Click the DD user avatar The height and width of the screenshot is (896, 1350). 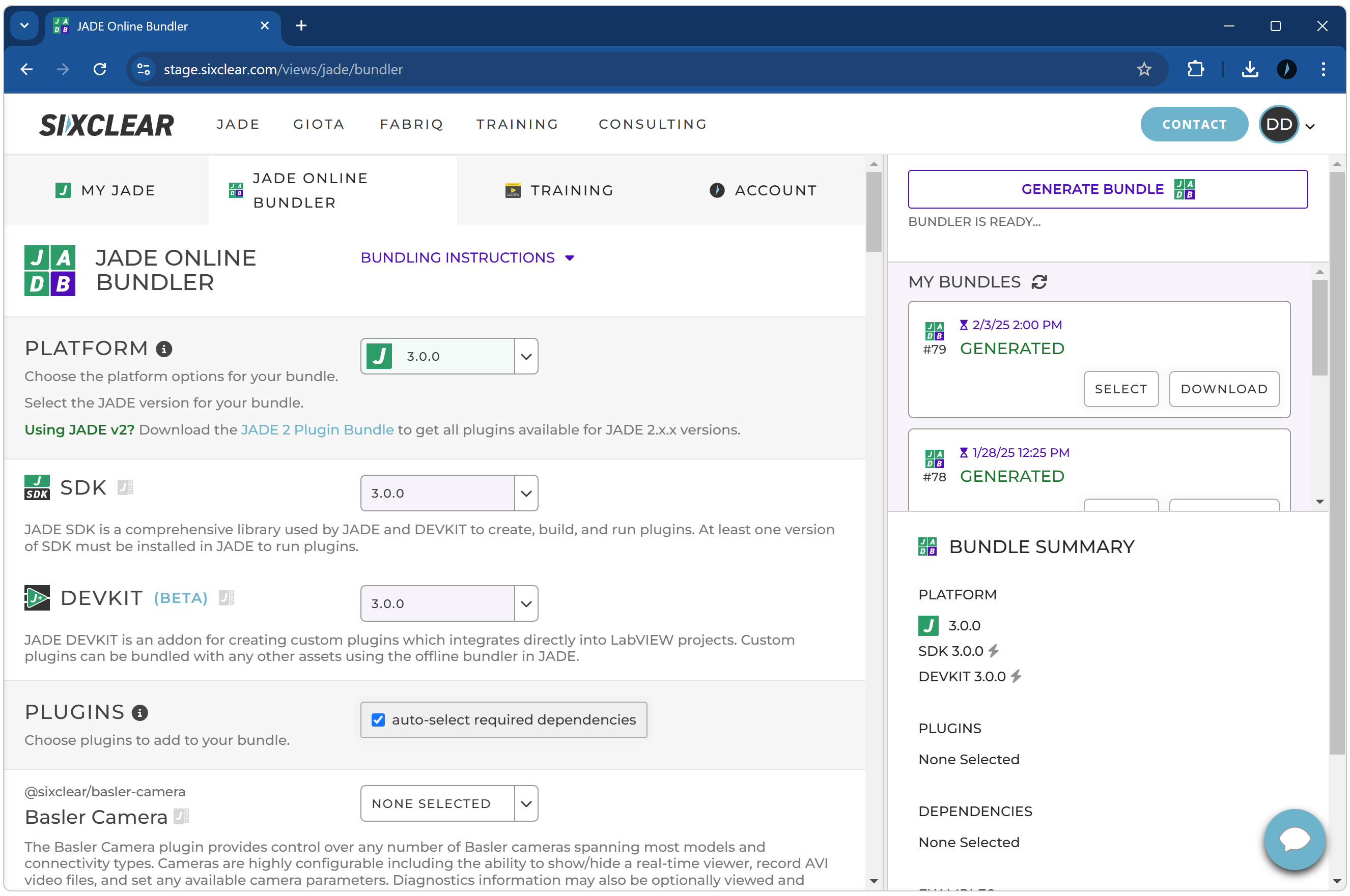pyautogui.click(x=1279, y=125)
